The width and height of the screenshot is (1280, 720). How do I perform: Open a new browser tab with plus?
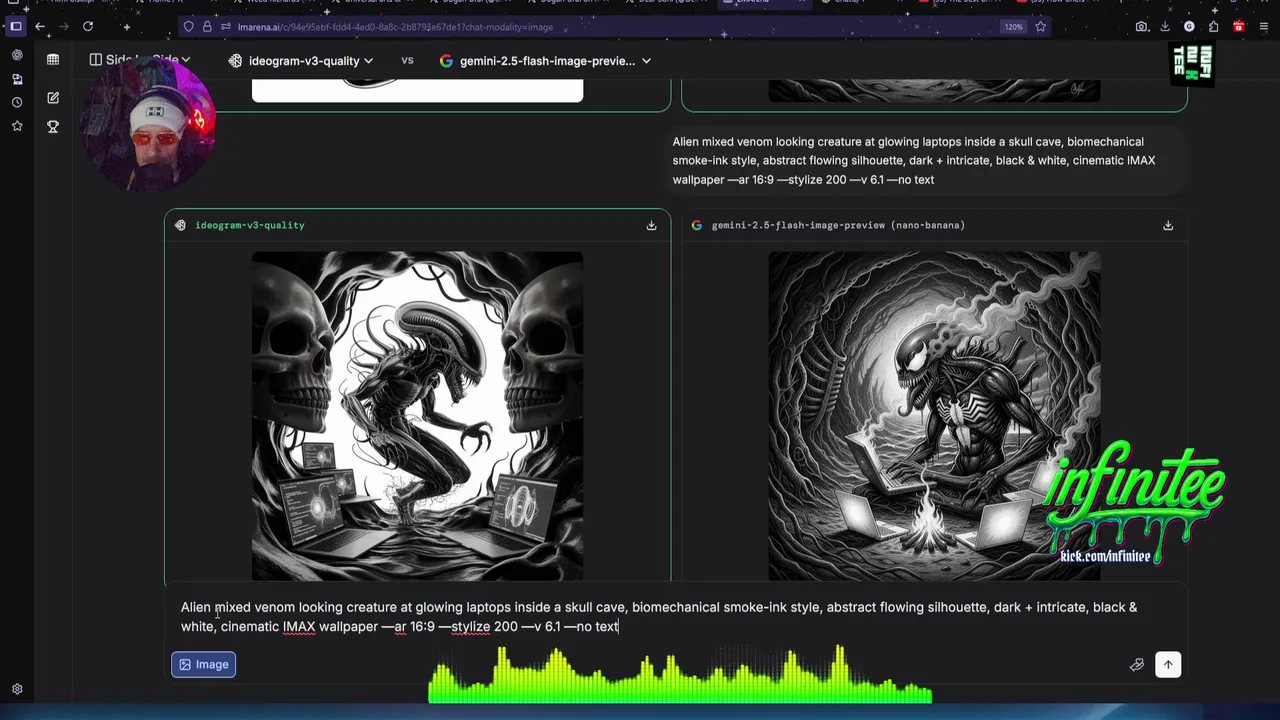pos(126,27)
